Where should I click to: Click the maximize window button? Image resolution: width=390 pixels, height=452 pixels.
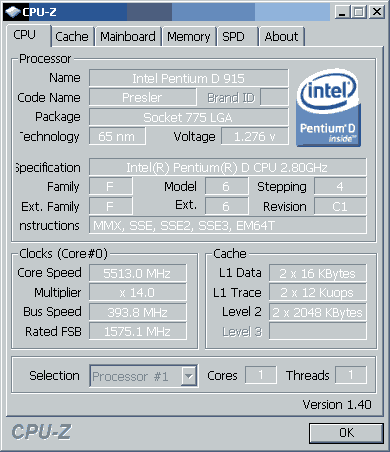[359, 12]
